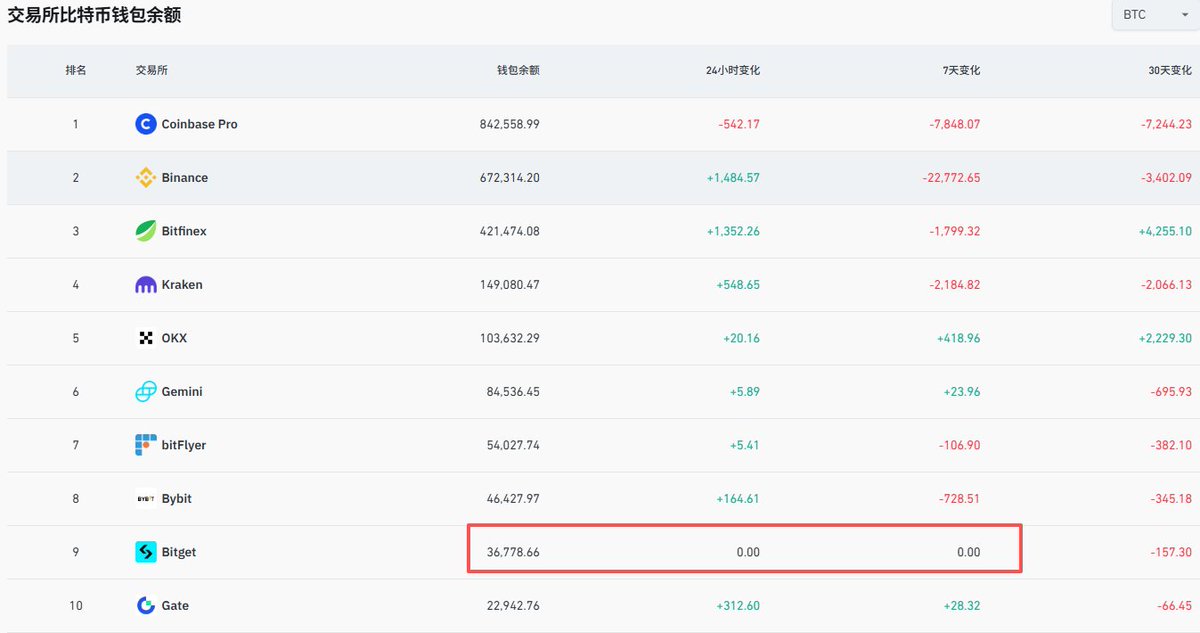
Task: Click the Bitget logo icon
Action: 146,552
